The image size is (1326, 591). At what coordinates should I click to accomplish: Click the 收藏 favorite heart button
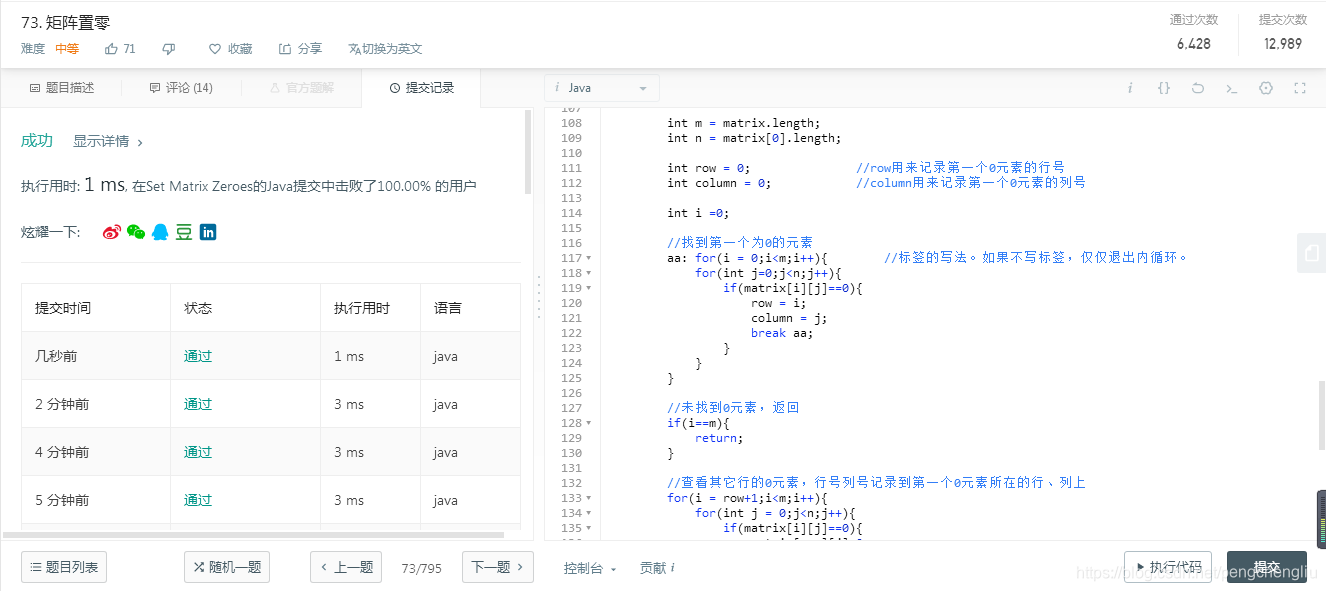(x=230, y=48)
